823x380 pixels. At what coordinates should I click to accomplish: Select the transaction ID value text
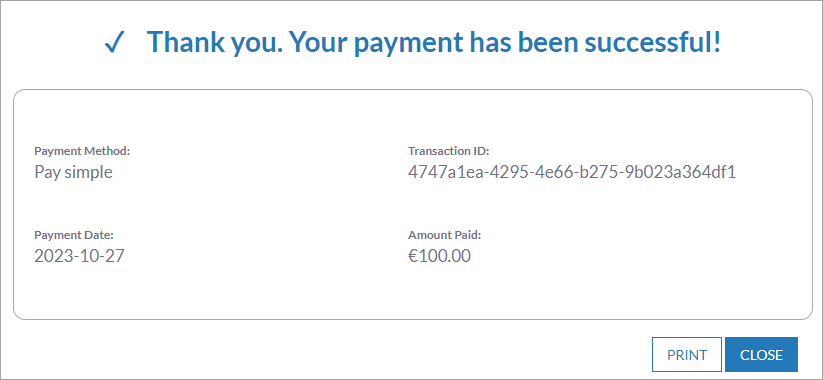pos(572,172)
